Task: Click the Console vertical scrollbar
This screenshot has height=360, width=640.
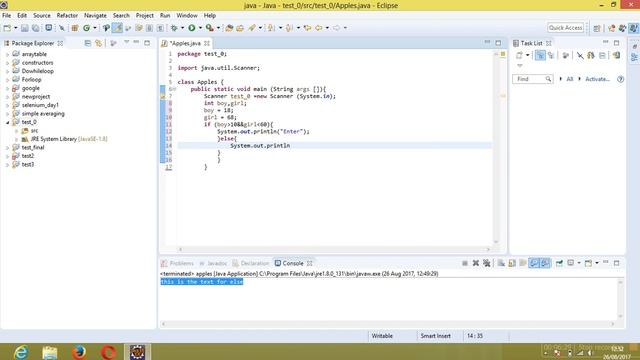Action: click(620, 299)
